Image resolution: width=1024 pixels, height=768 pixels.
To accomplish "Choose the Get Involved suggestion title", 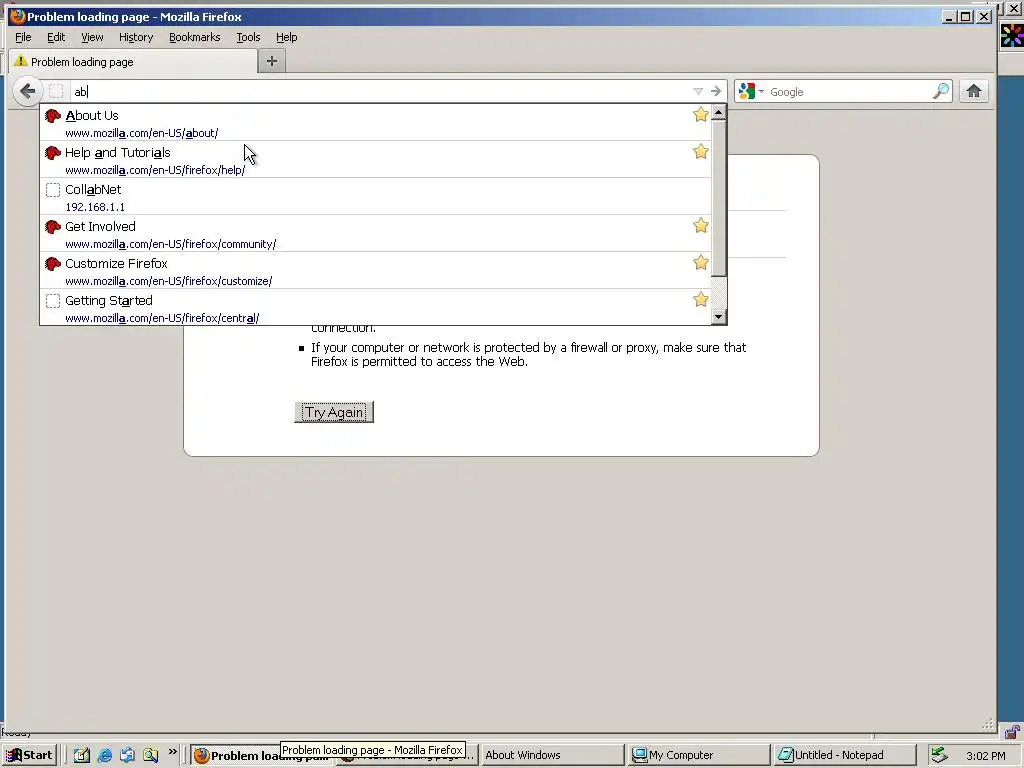I will point(100,227).
